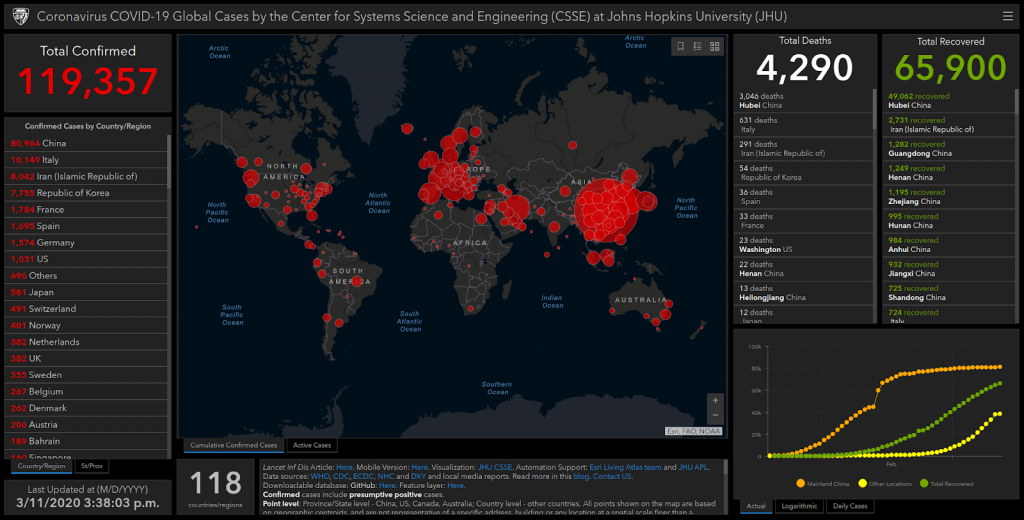Open the ECDC data source link

(363, 476)
